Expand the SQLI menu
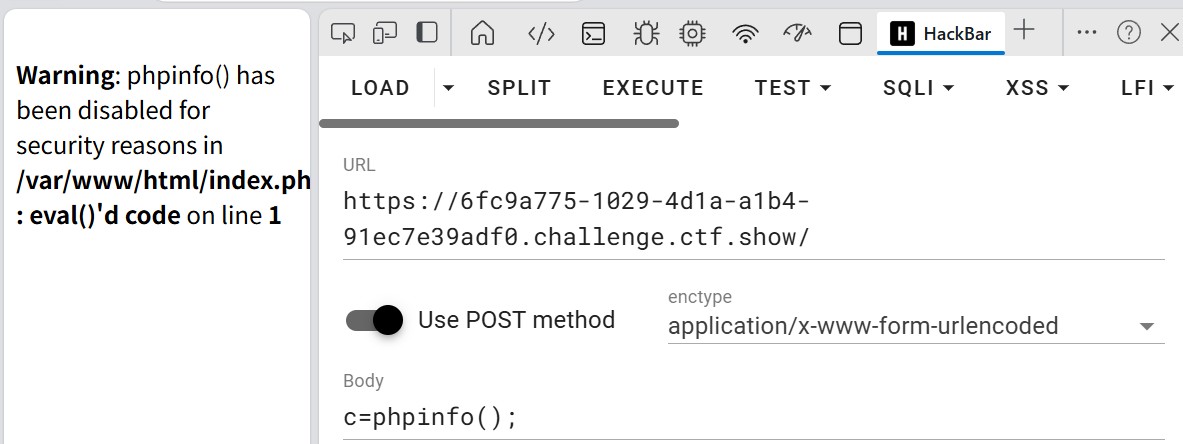The height and width of the screenshot is (444, 1183). pos(918,88)
